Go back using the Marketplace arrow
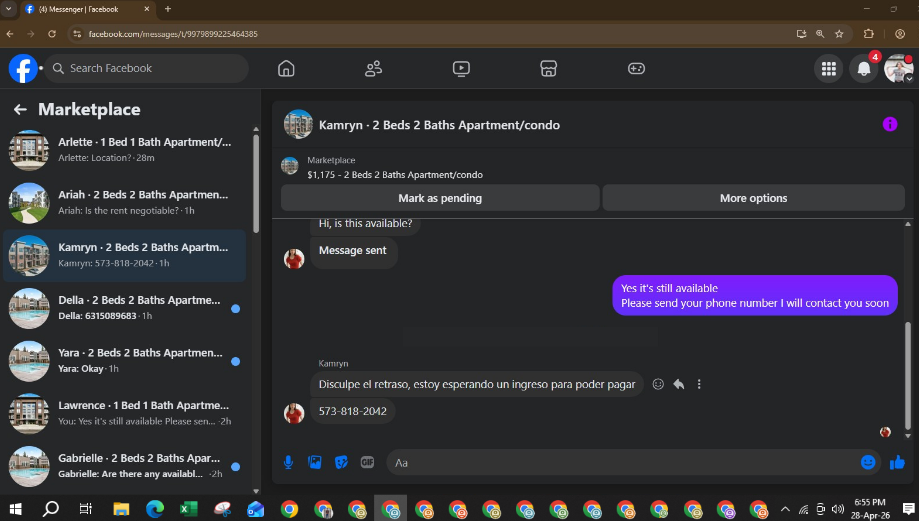The width and height of the screenshot is (919, 521). 21,110
